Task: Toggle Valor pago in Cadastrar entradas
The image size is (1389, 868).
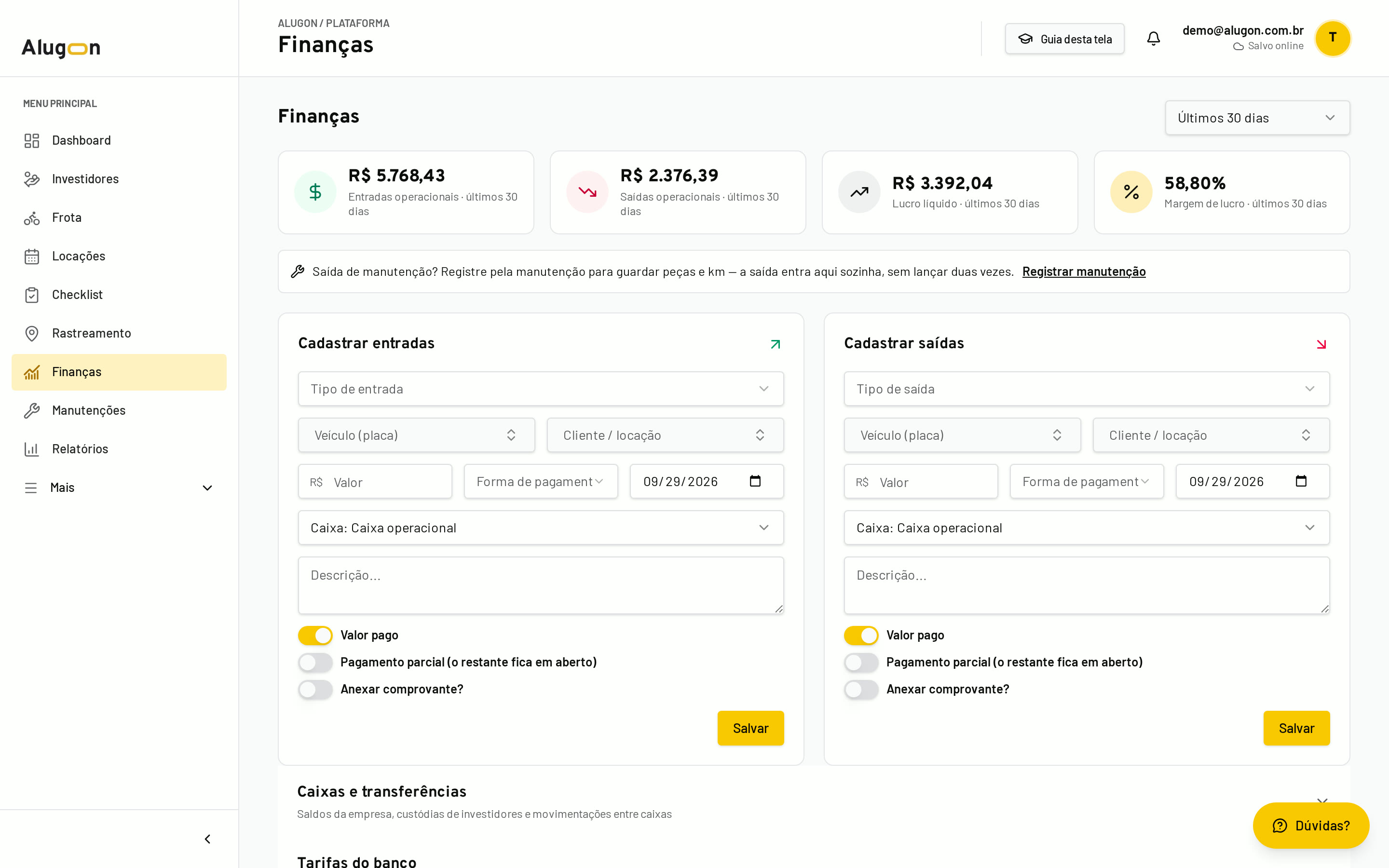Action: pyautogui.click(x=315, y=635)
